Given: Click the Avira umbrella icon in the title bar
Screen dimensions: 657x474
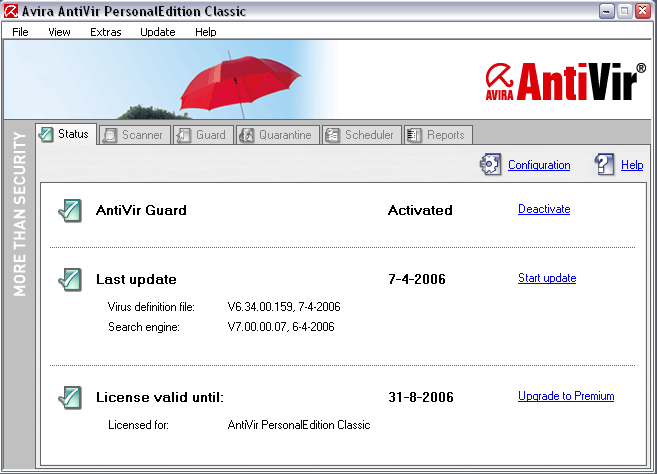Looking at the screenshot, I should click(11, 11).
